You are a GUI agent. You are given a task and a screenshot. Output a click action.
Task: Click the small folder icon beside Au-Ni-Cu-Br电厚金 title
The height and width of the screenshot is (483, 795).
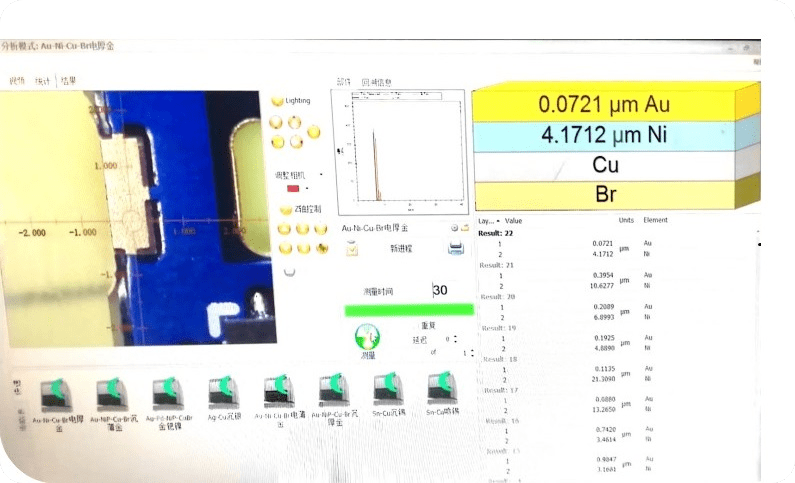point(464,228)
